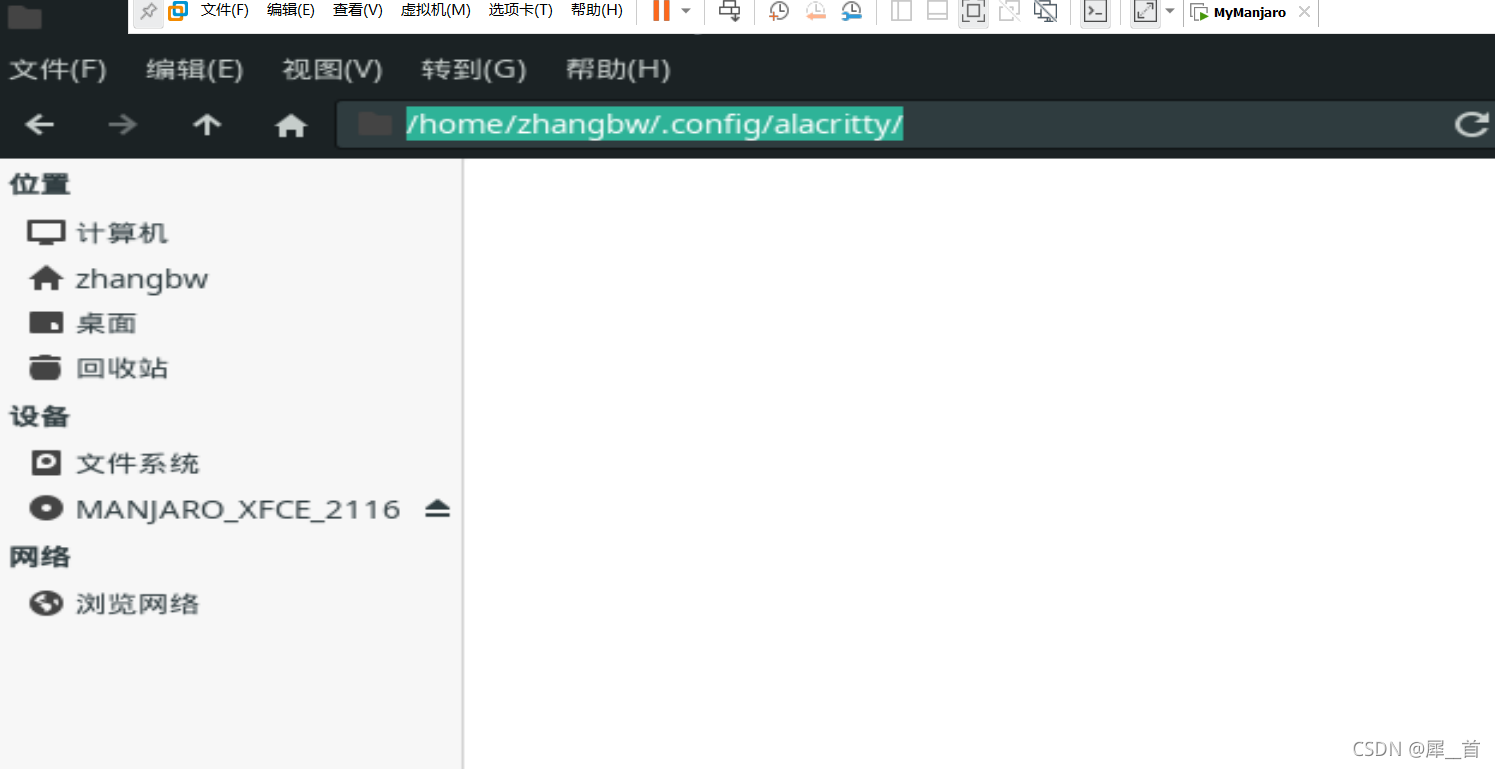Click Send Ctrl+Alt+Del icon
Screen dimensions: 1495x769
click(x=730, y=11)
